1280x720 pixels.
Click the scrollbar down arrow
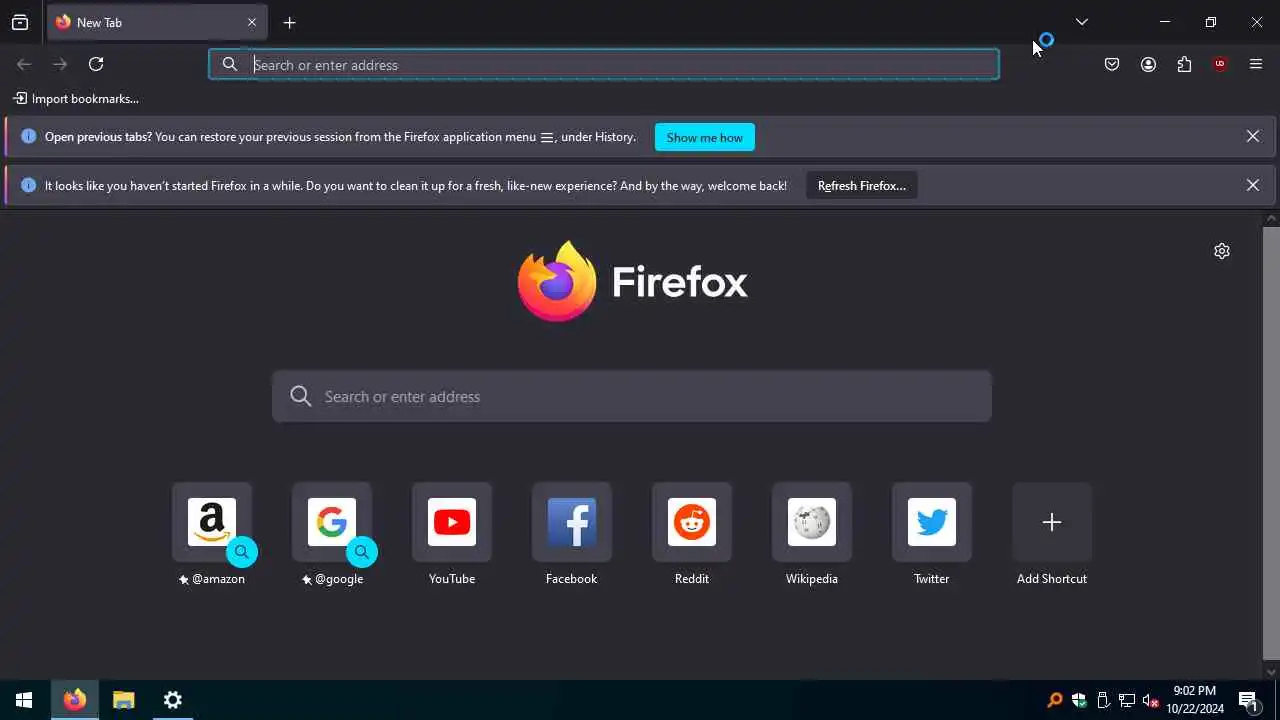[x=1271, y=671]
